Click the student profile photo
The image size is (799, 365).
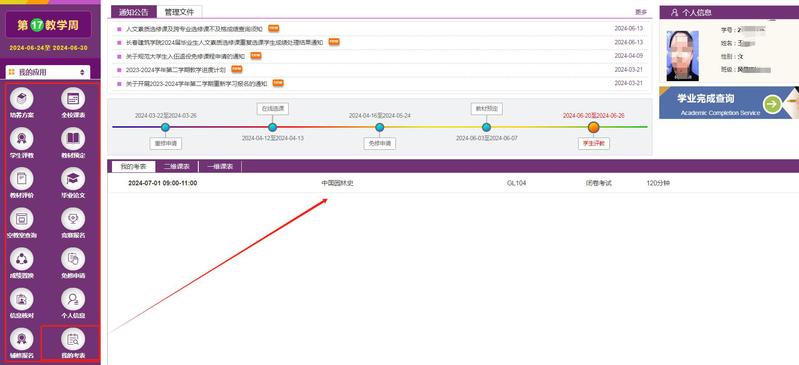click(x=682, y=56)
